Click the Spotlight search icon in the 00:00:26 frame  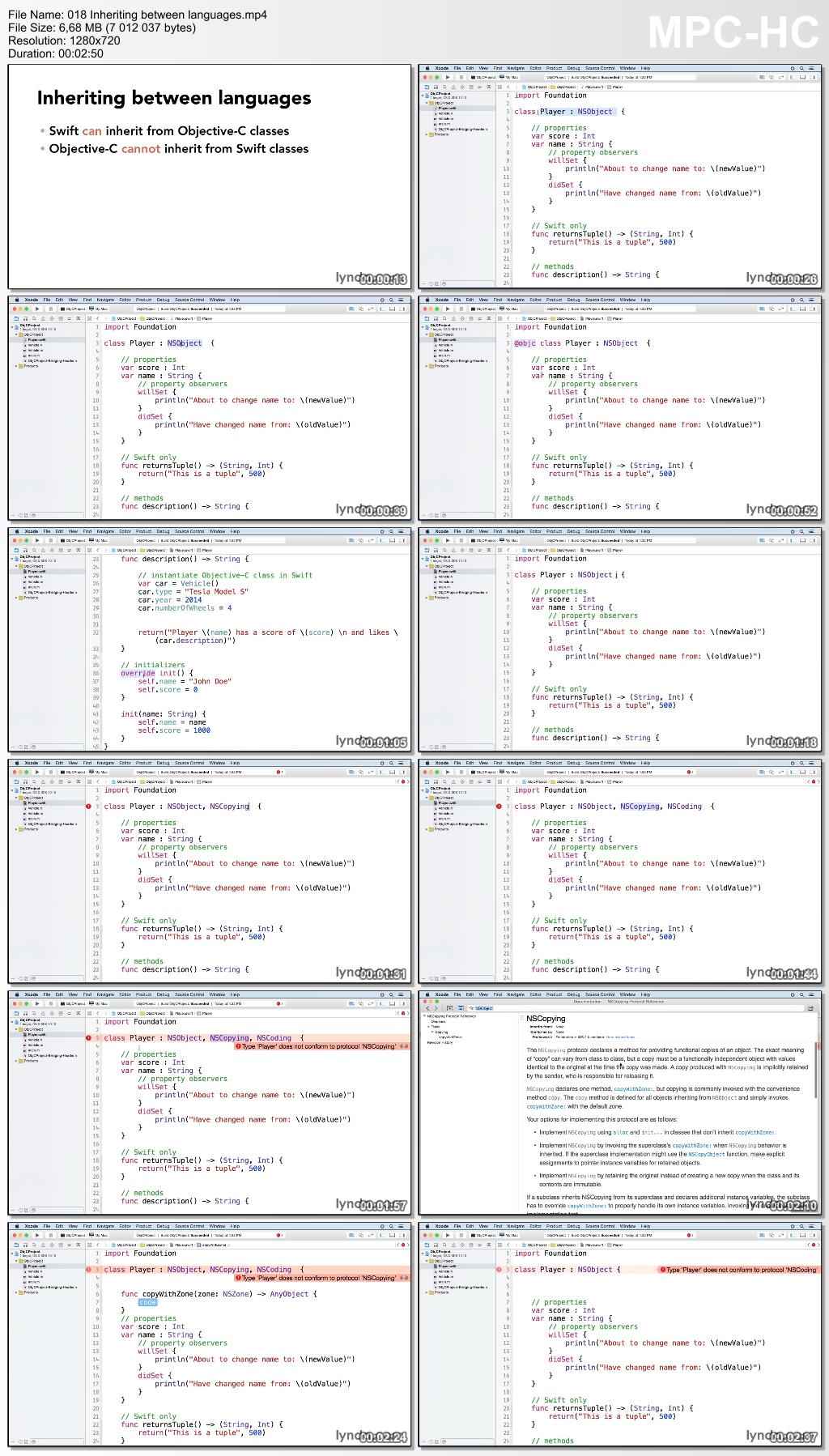coord(801,68)
